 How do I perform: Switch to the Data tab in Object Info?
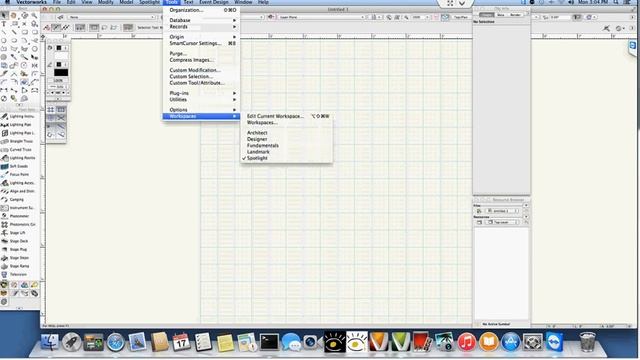[501, 15]
